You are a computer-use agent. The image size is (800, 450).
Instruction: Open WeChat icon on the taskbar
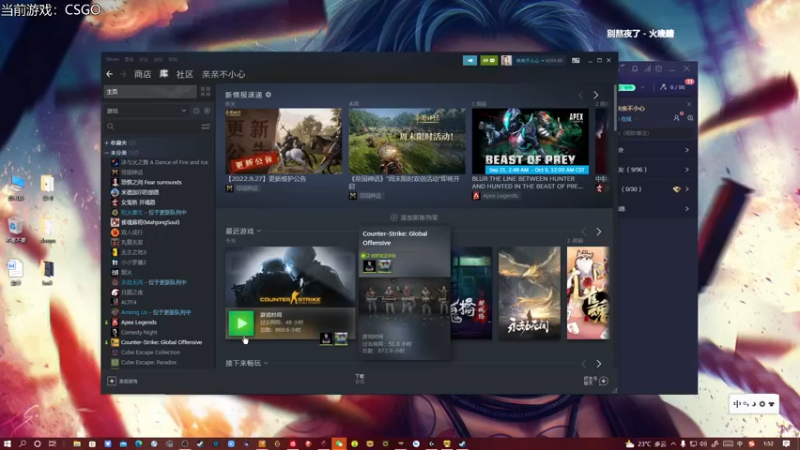[x=339, y=444]
